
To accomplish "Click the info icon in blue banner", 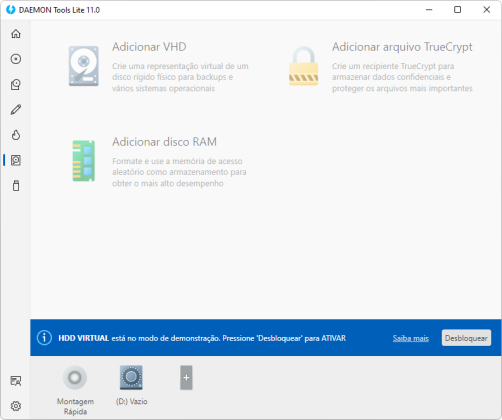I will [44, 338].
